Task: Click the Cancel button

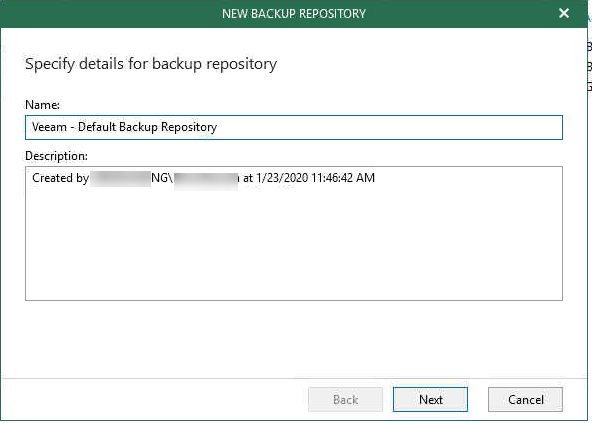Action: point(525,399)
